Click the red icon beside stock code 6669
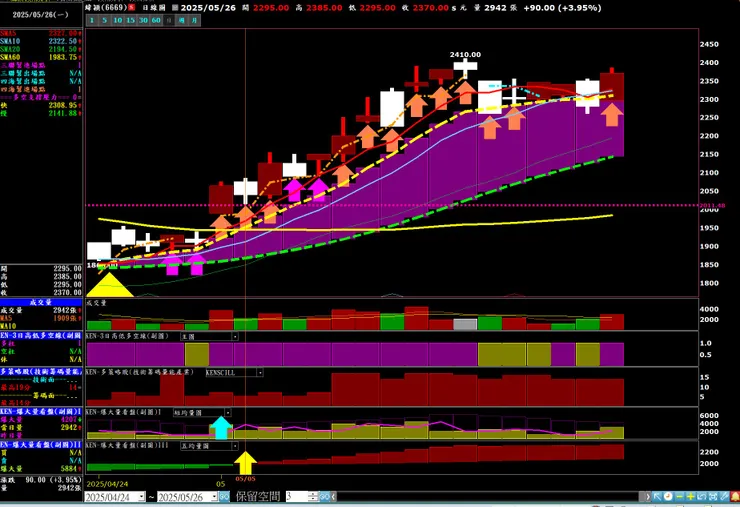Screen dimensions: 740x507 132,7
